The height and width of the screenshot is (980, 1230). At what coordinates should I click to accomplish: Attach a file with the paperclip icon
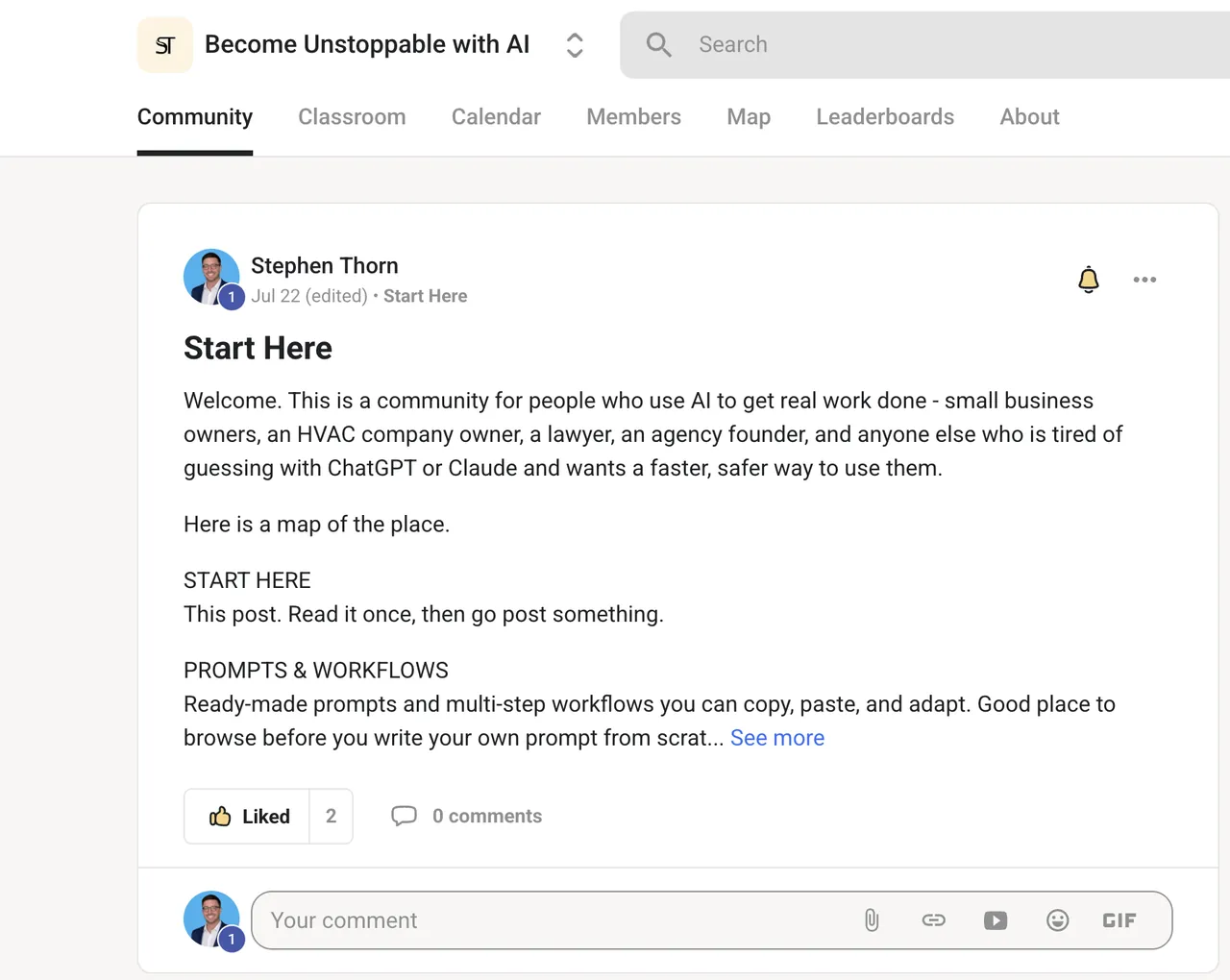tap(872, 920)
